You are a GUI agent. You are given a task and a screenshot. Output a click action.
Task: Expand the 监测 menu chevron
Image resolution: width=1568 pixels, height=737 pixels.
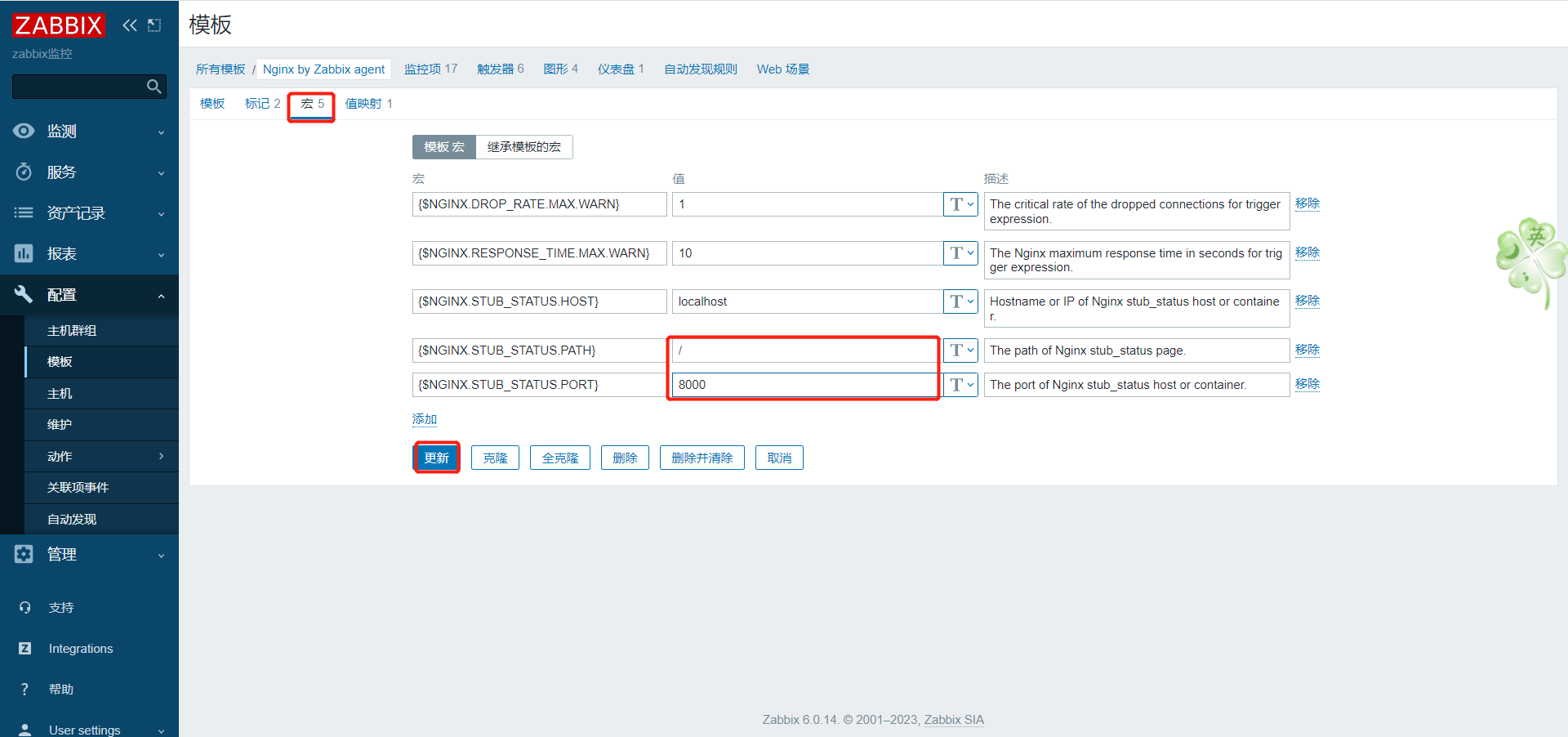pyautogui.click(x=161, y=132)
